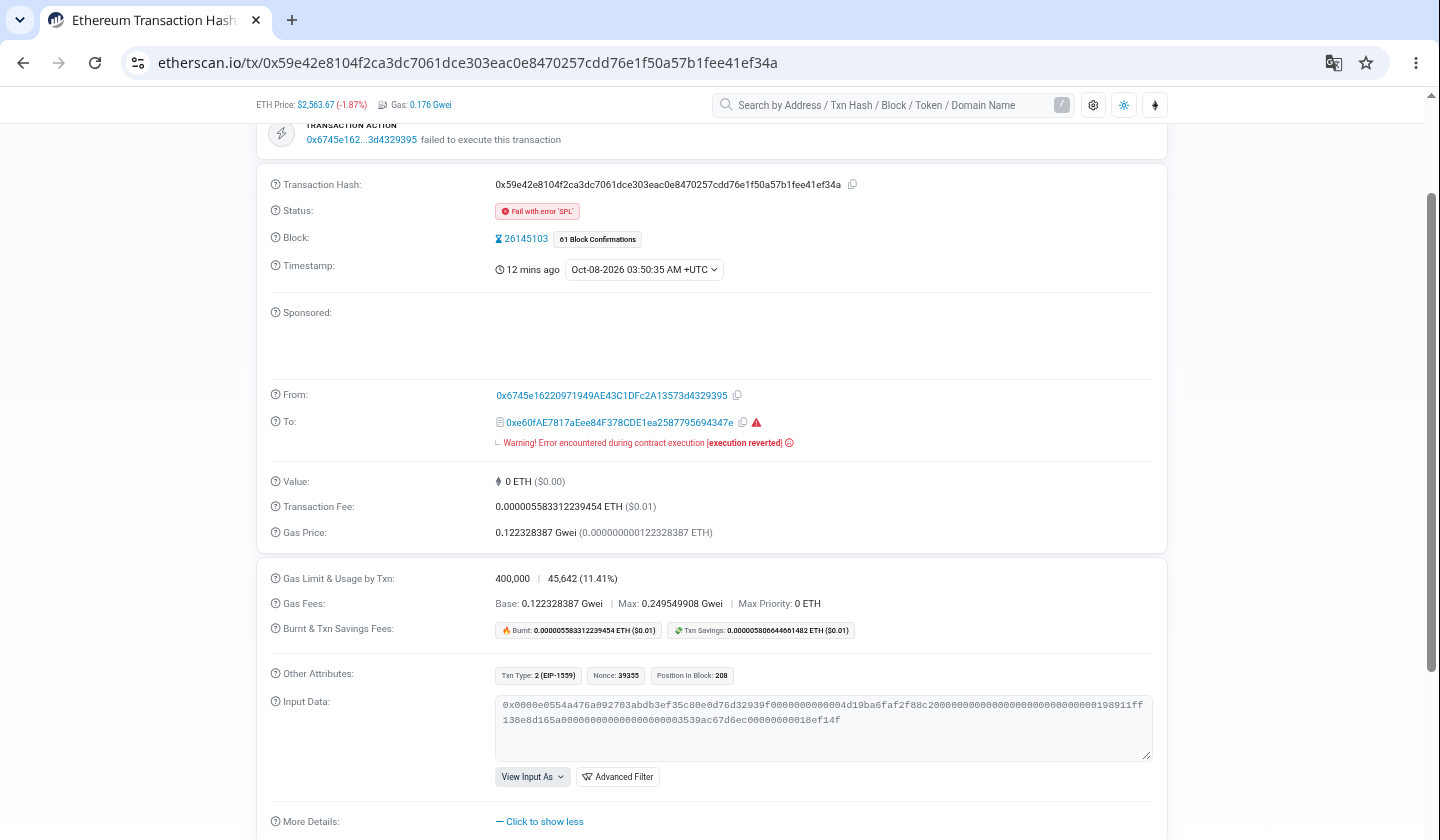Image resolution: width=1440 pixels, height=840 pixels.
Task: Click the sender link in Transaction Action
Action: 361,140
